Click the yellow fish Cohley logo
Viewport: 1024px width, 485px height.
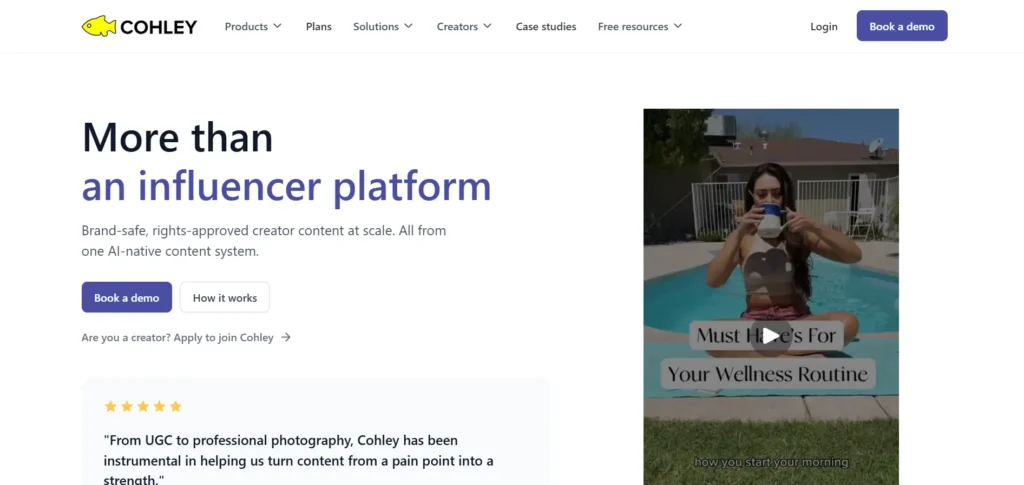[99, 26]
